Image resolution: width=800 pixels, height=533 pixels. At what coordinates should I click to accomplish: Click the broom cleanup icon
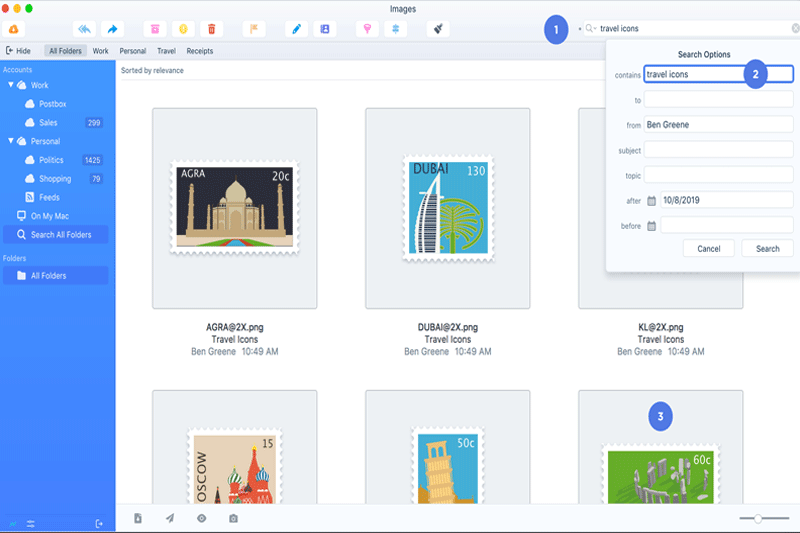click(x=436, y=29)
